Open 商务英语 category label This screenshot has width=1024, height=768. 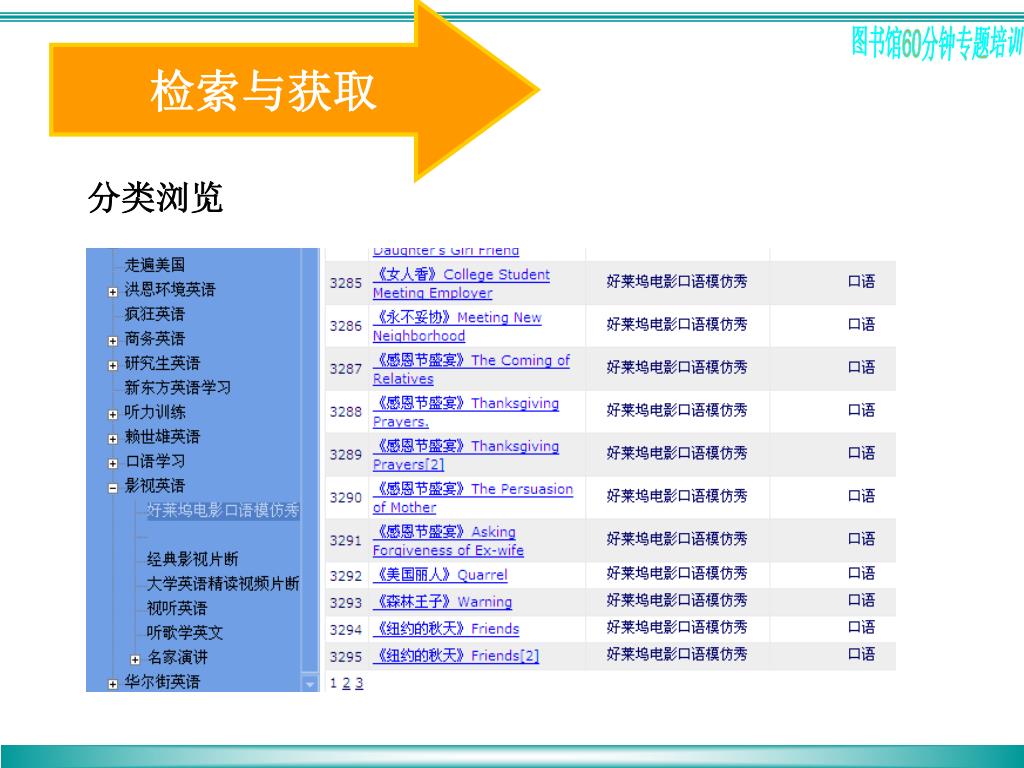pos(155,338)
